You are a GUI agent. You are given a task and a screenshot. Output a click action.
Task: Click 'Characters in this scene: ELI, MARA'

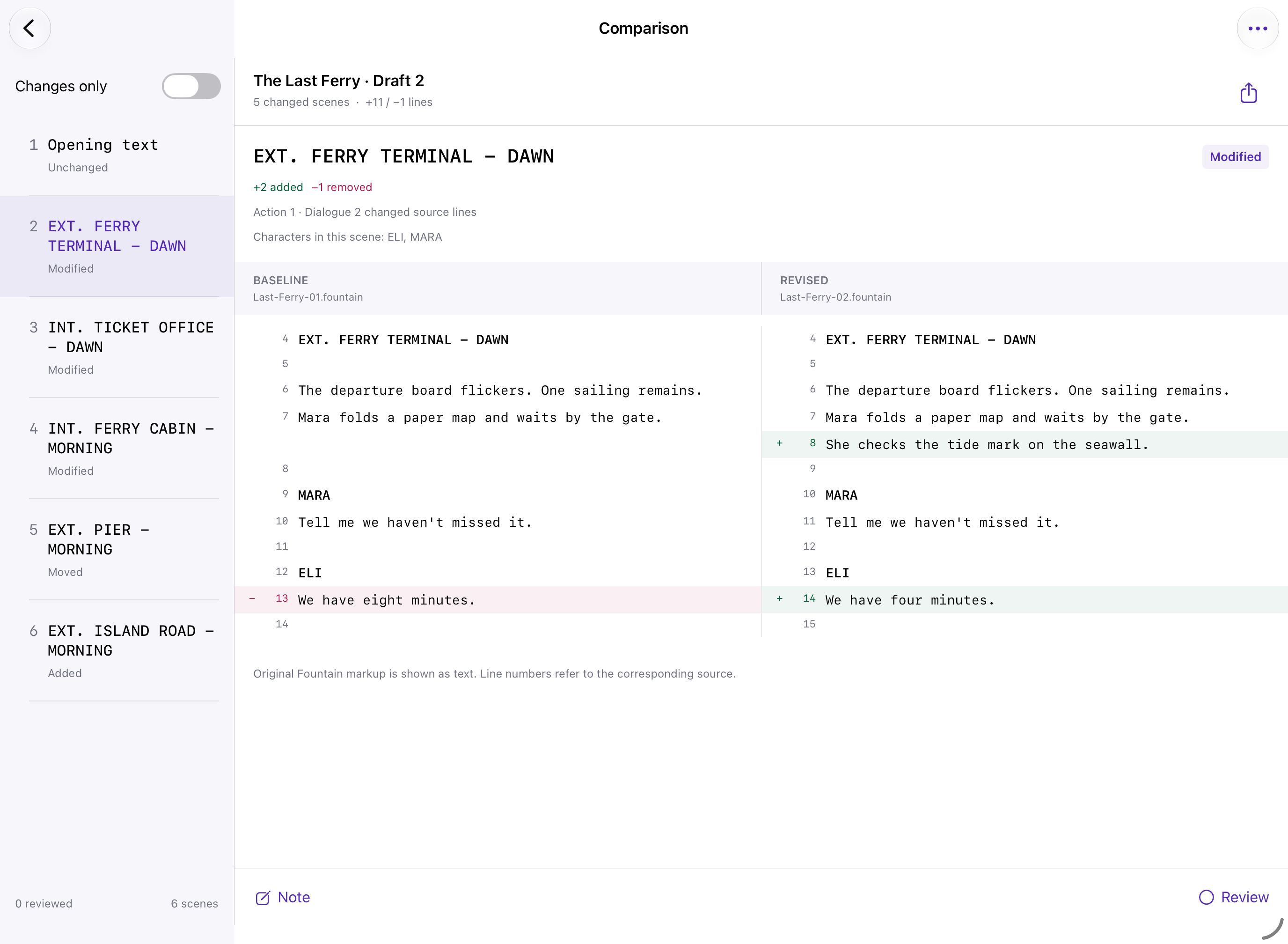tap(347, 237)
